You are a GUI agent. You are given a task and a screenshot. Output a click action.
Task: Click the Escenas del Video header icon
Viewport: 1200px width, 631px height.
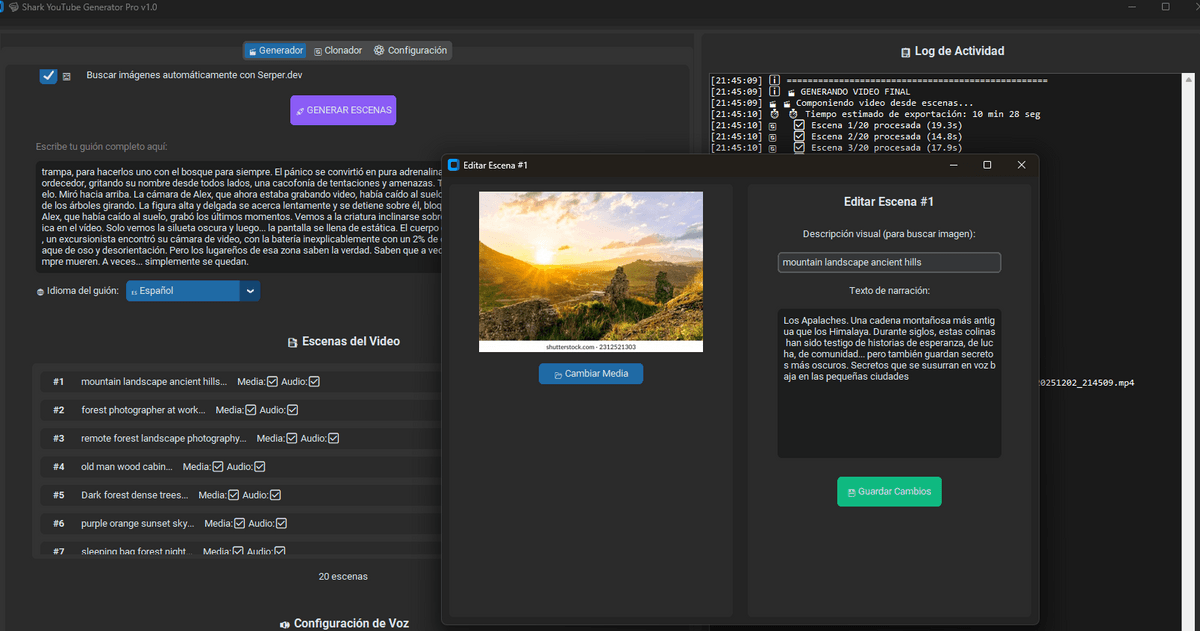point(292,342)
